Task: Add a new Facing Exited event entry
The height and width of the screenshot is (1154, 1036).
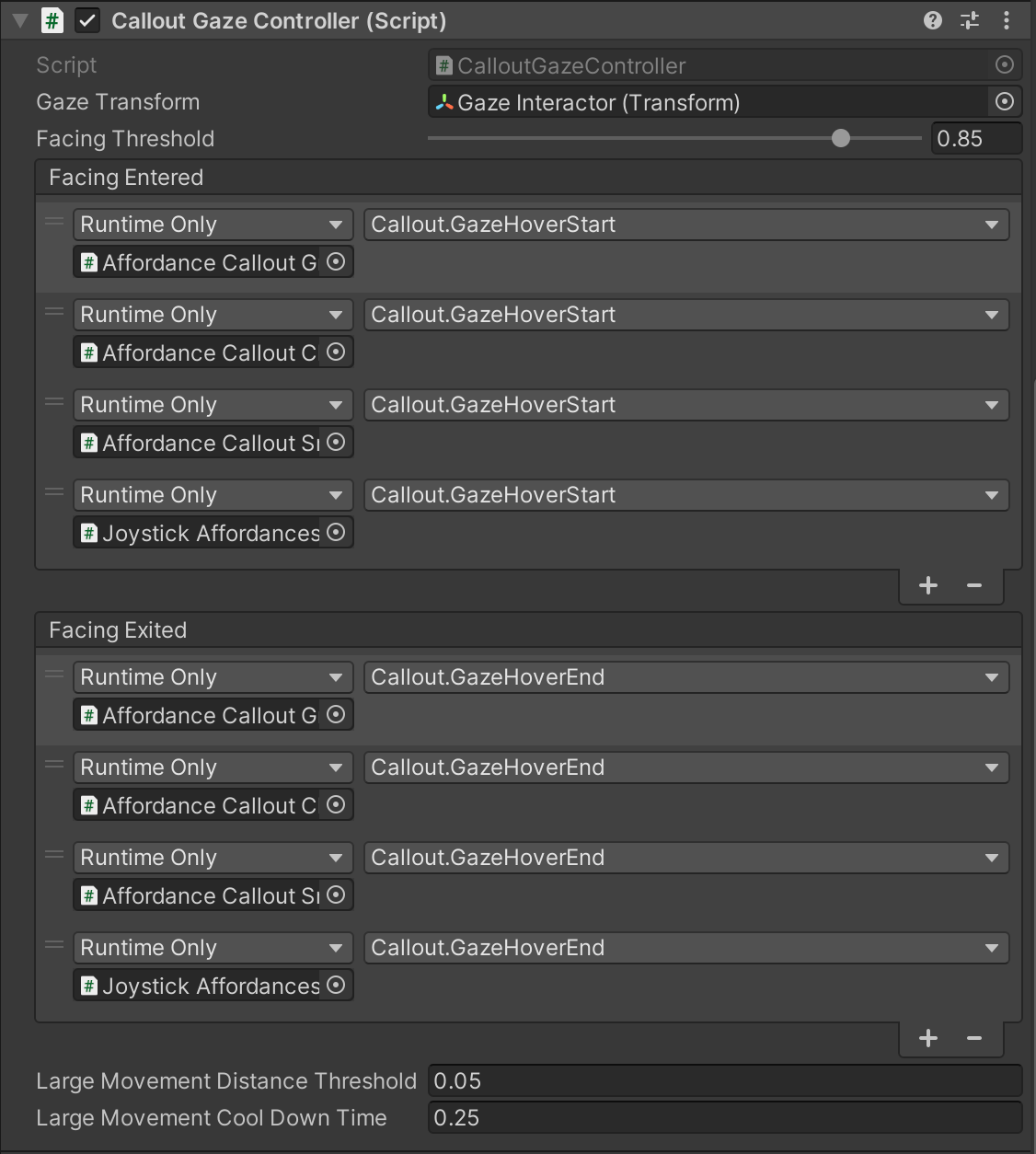Action: coord(928,1038)
